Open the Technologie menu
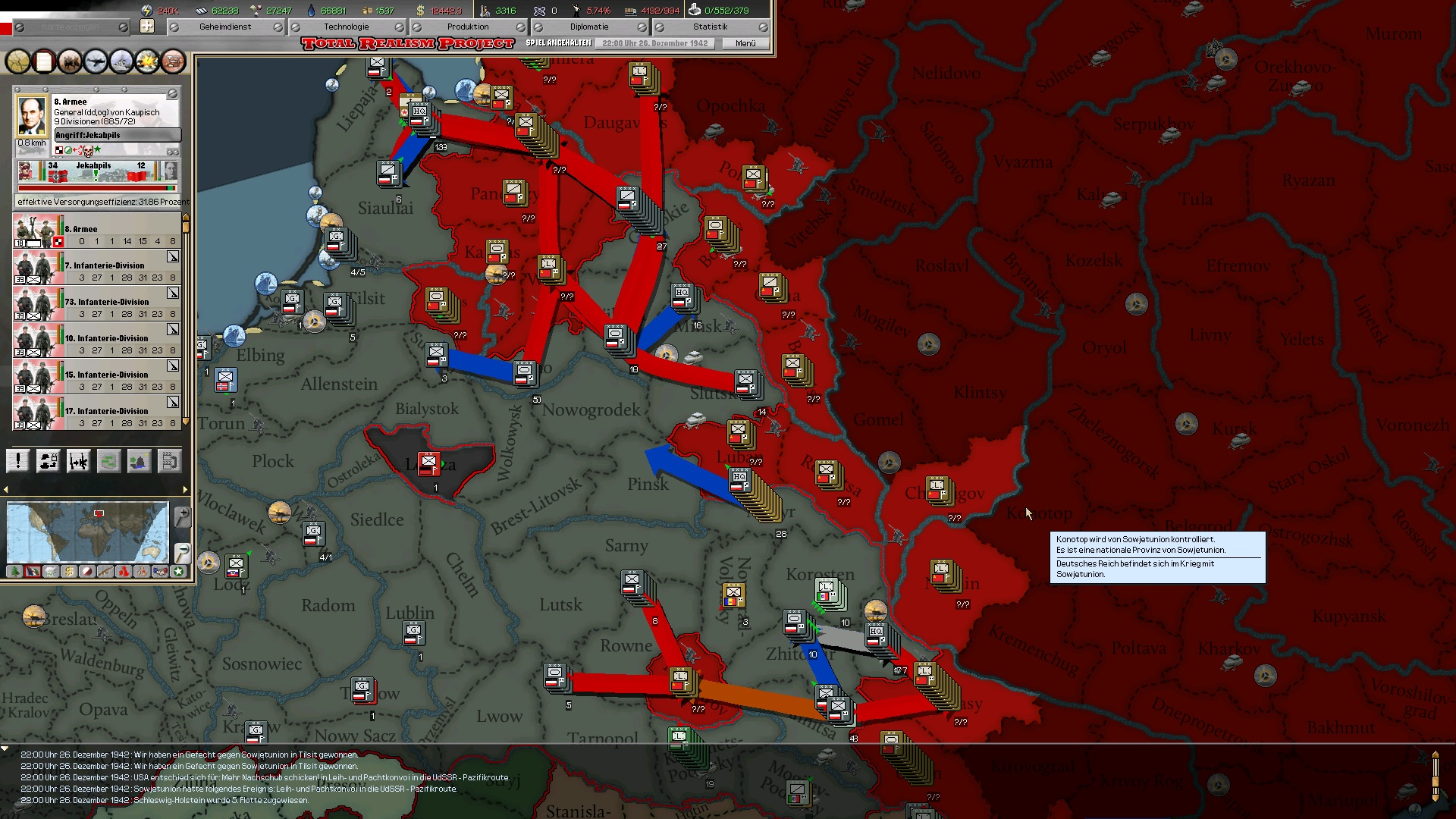This screenshot has width=1456, height=819. click(347, 27)
